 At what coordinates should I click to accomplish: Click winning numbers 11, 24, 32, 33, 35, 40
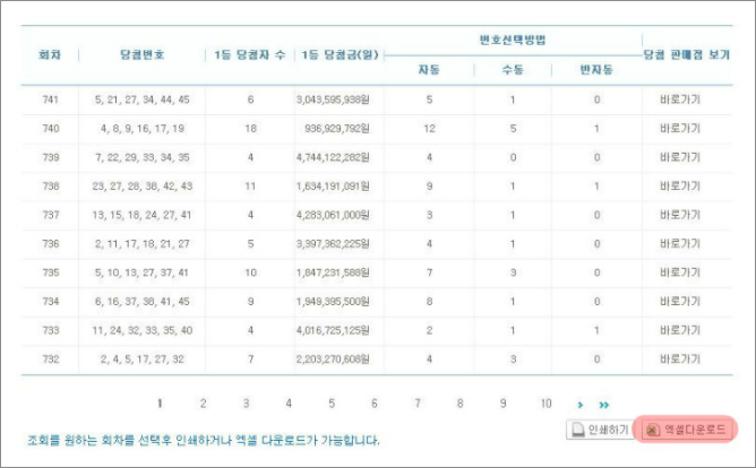pyautogui.click(x=142, y=330)
